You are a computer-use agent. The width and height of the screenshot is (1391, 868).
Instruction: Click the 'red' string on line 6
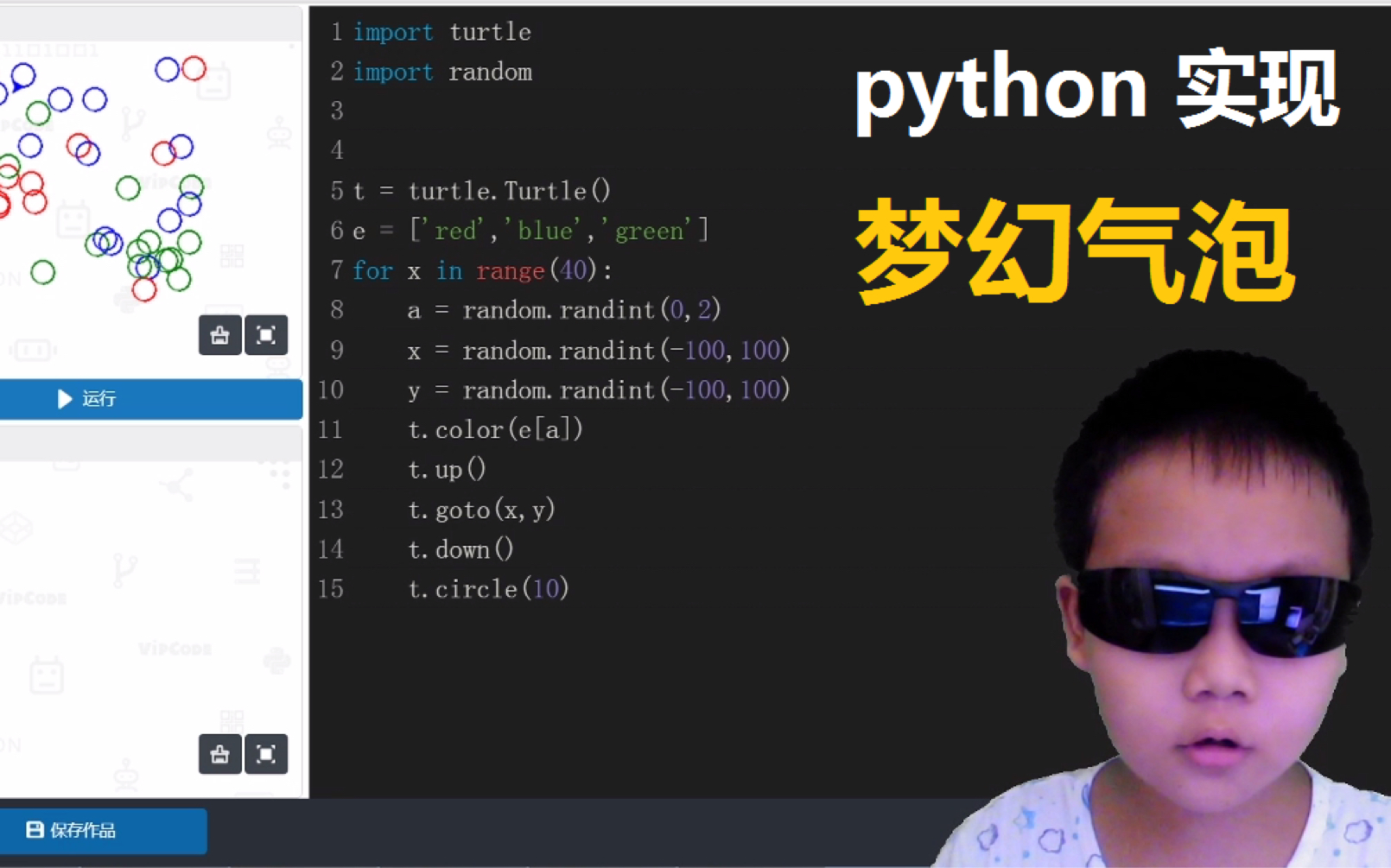coord(455,231)
